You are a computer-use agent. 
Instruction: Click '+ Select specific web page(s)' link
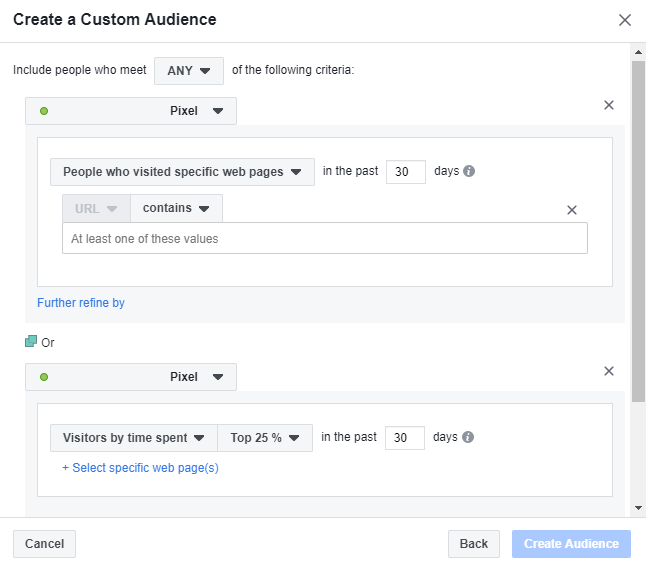(x=140, y=468)
